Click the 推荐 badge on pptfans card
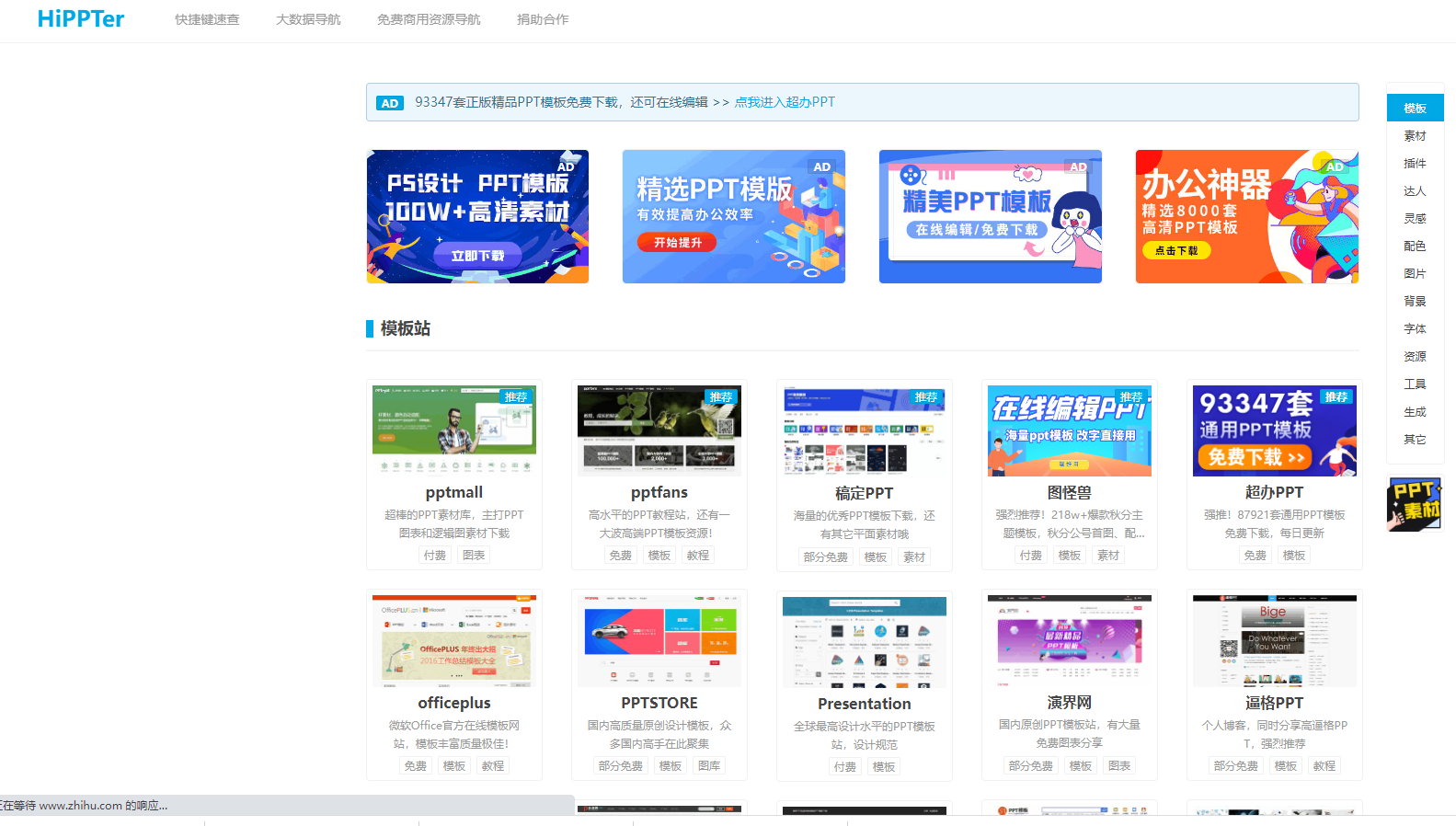 point(721,396)
